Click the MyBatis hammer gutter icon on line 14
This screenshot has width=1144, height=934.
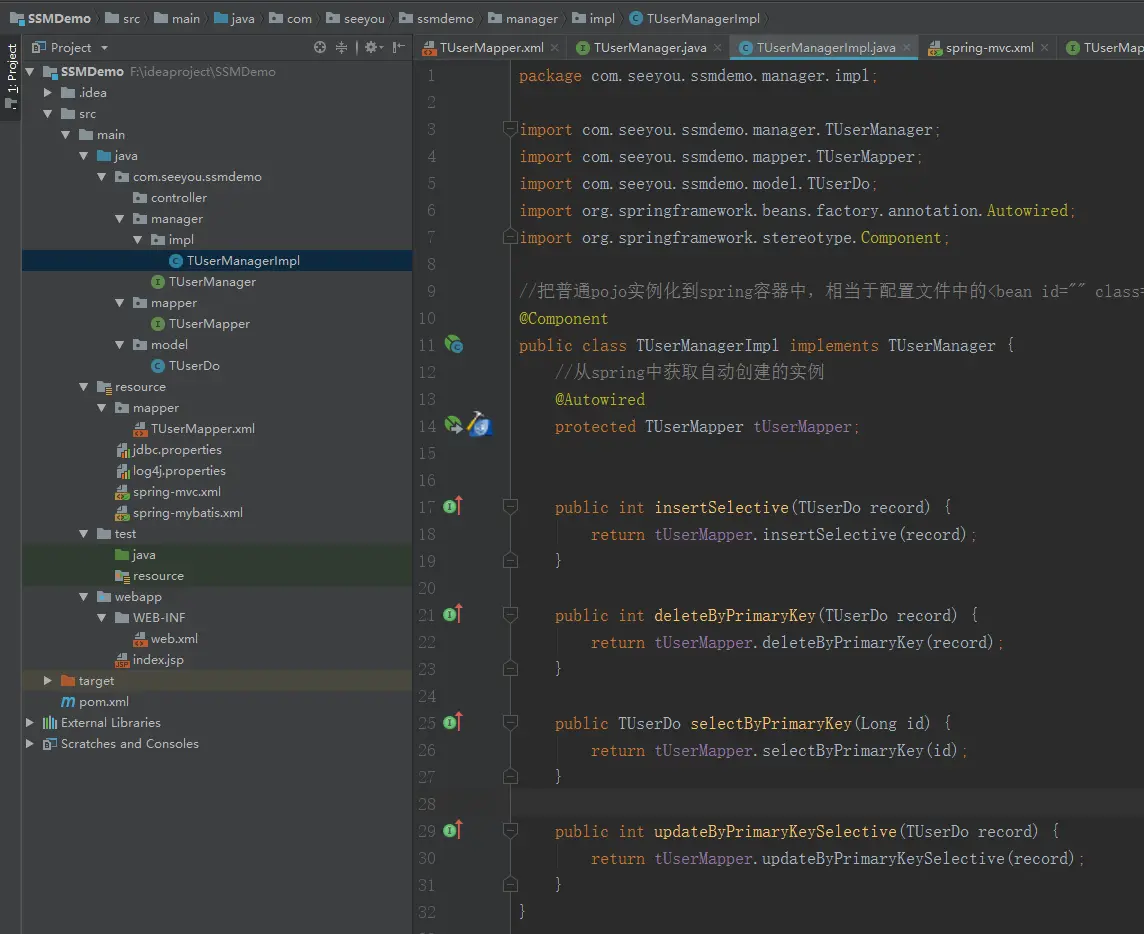[x=479, y=425]
